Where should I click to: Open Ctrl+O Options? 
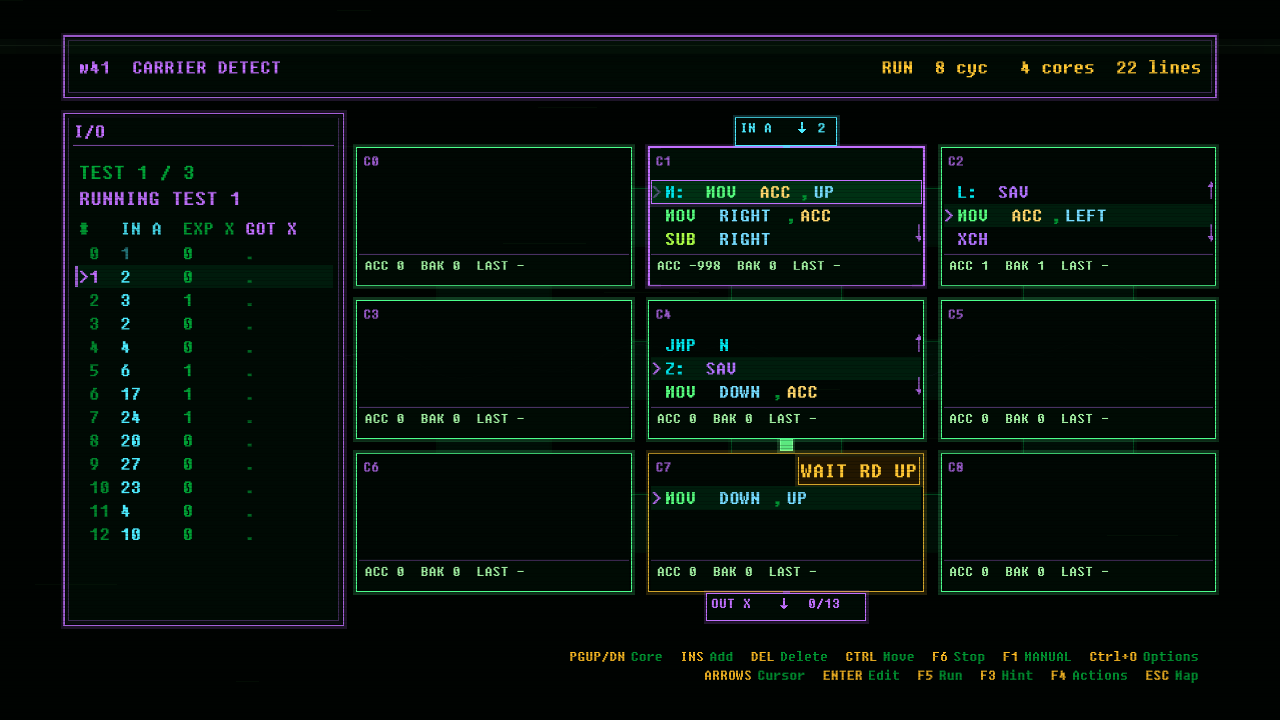pos(1144,657)
